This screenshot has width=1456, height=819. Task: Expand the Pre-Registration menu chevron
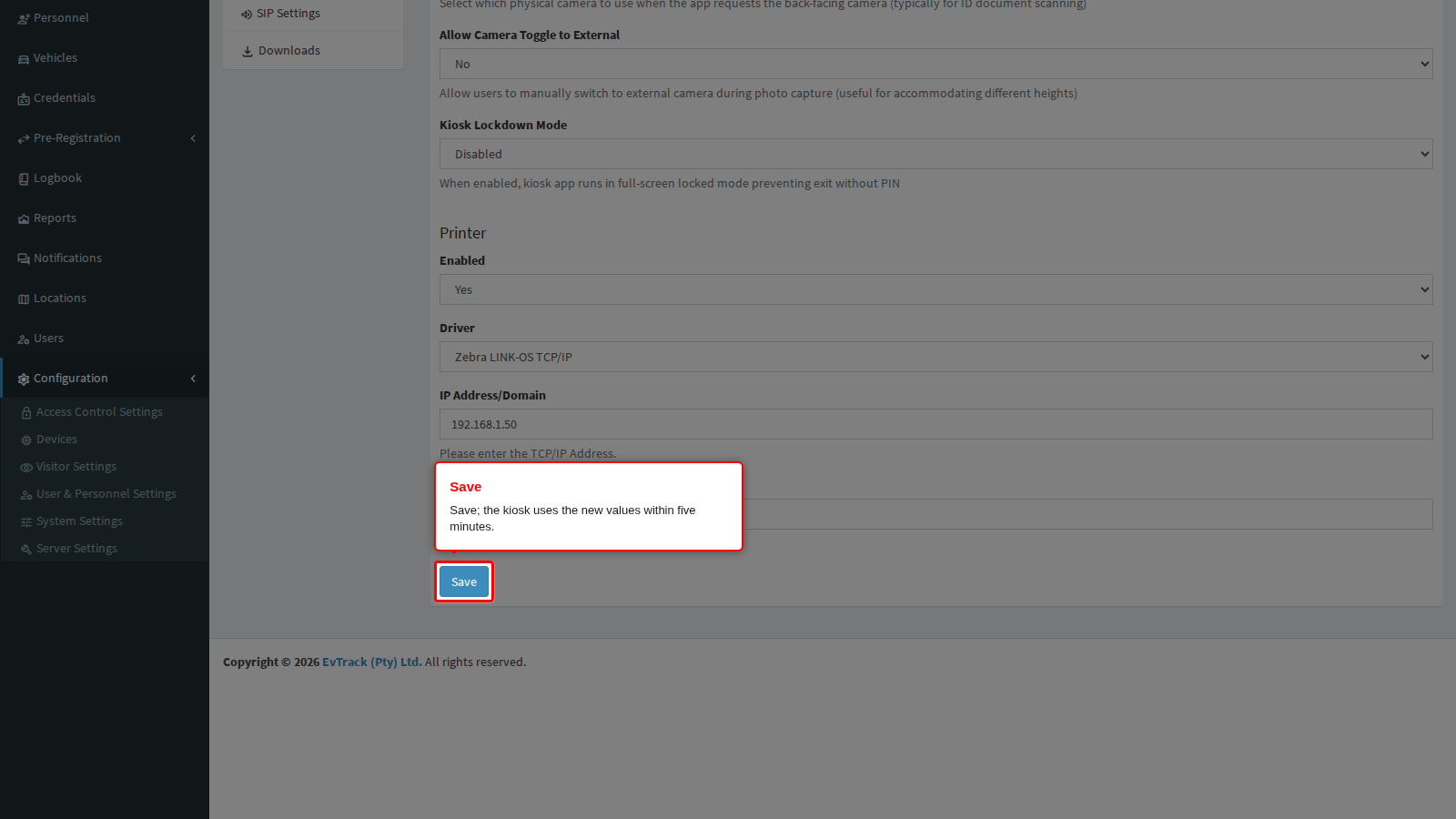click(193, 138)
